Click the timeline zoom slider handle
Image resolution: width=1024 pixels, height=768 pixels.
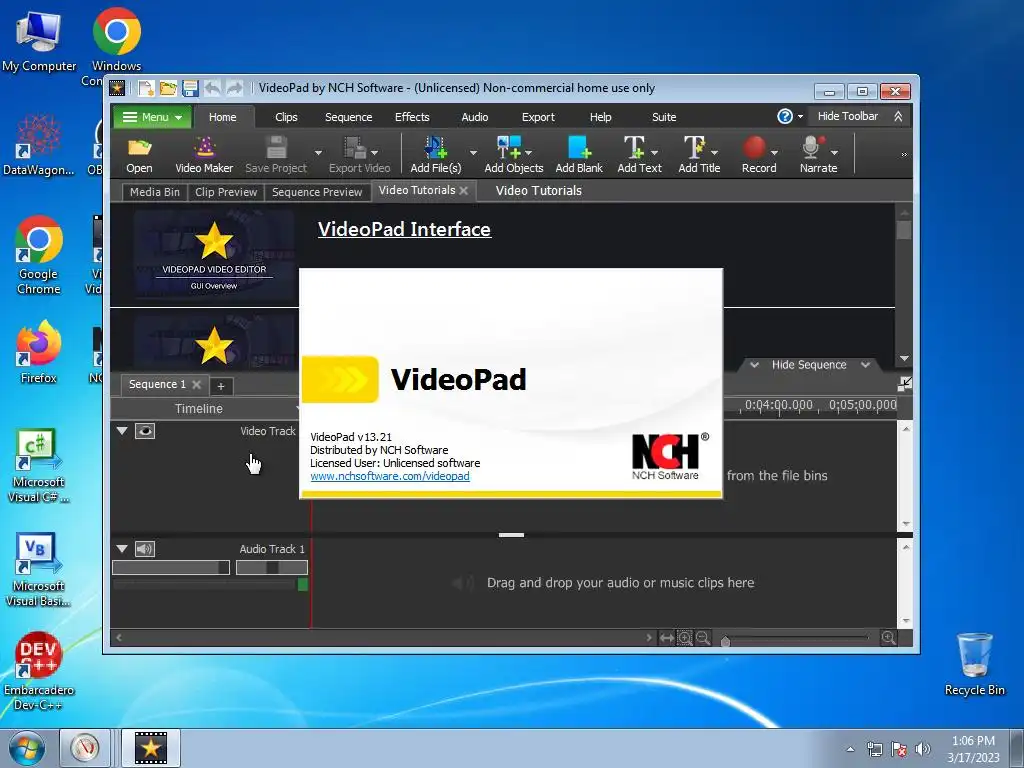(x=725, y=641)
